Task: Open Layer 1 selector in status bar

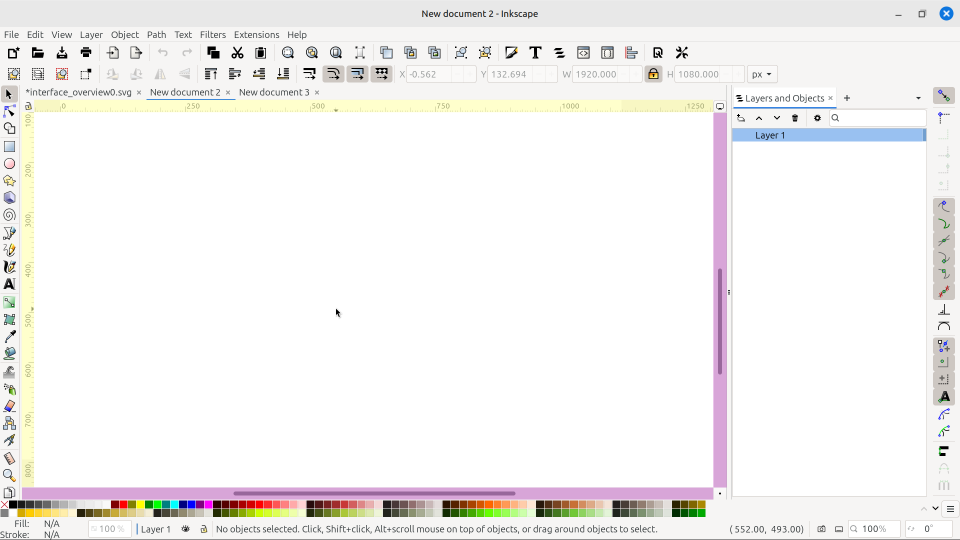Action: 156,529
